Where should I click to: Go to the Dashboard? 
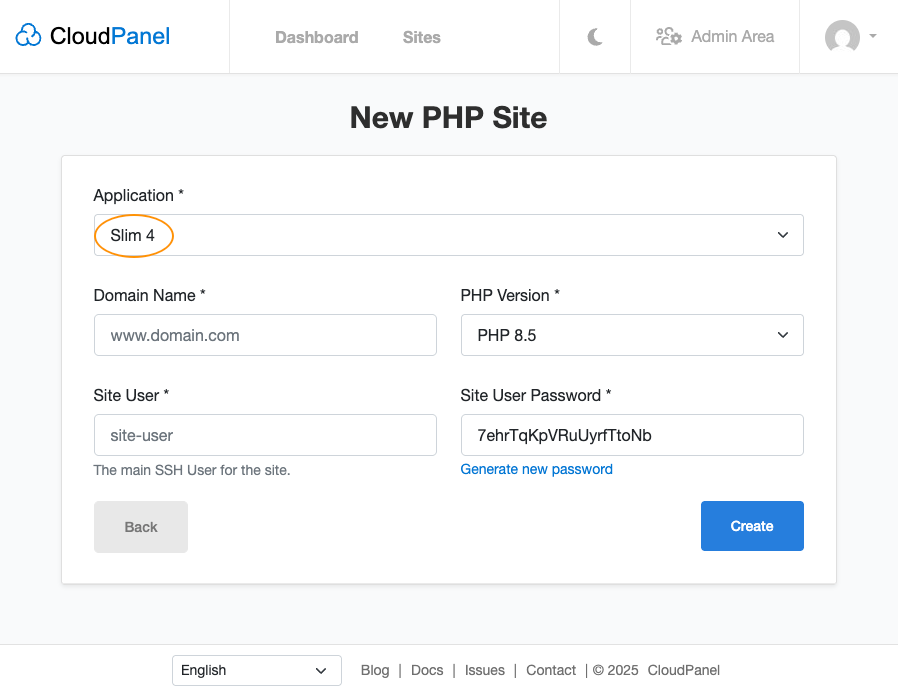pyautogui.click(x=316, y=37)
